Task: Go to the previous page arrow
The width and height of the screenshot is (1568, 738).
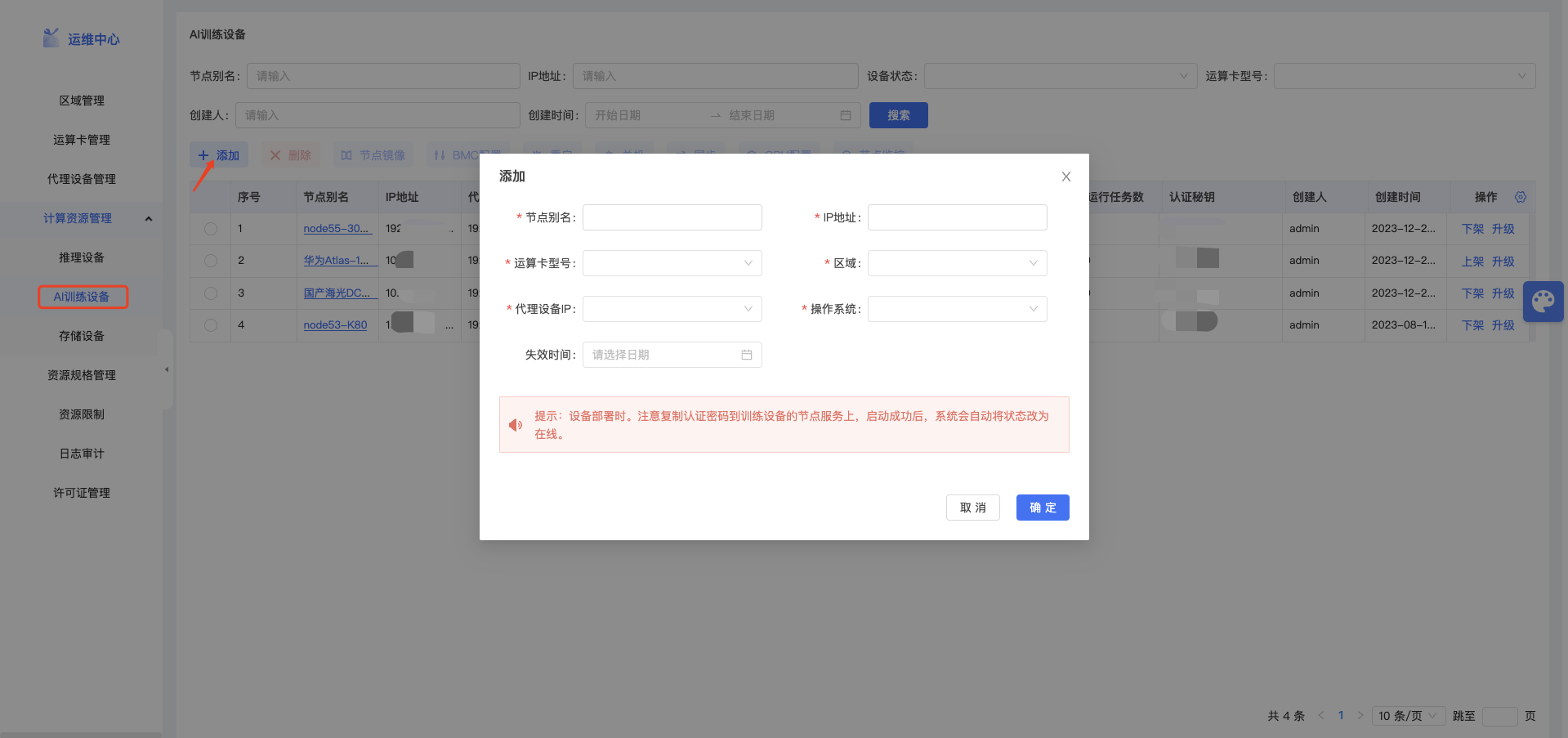Action: coord(1321,715)
